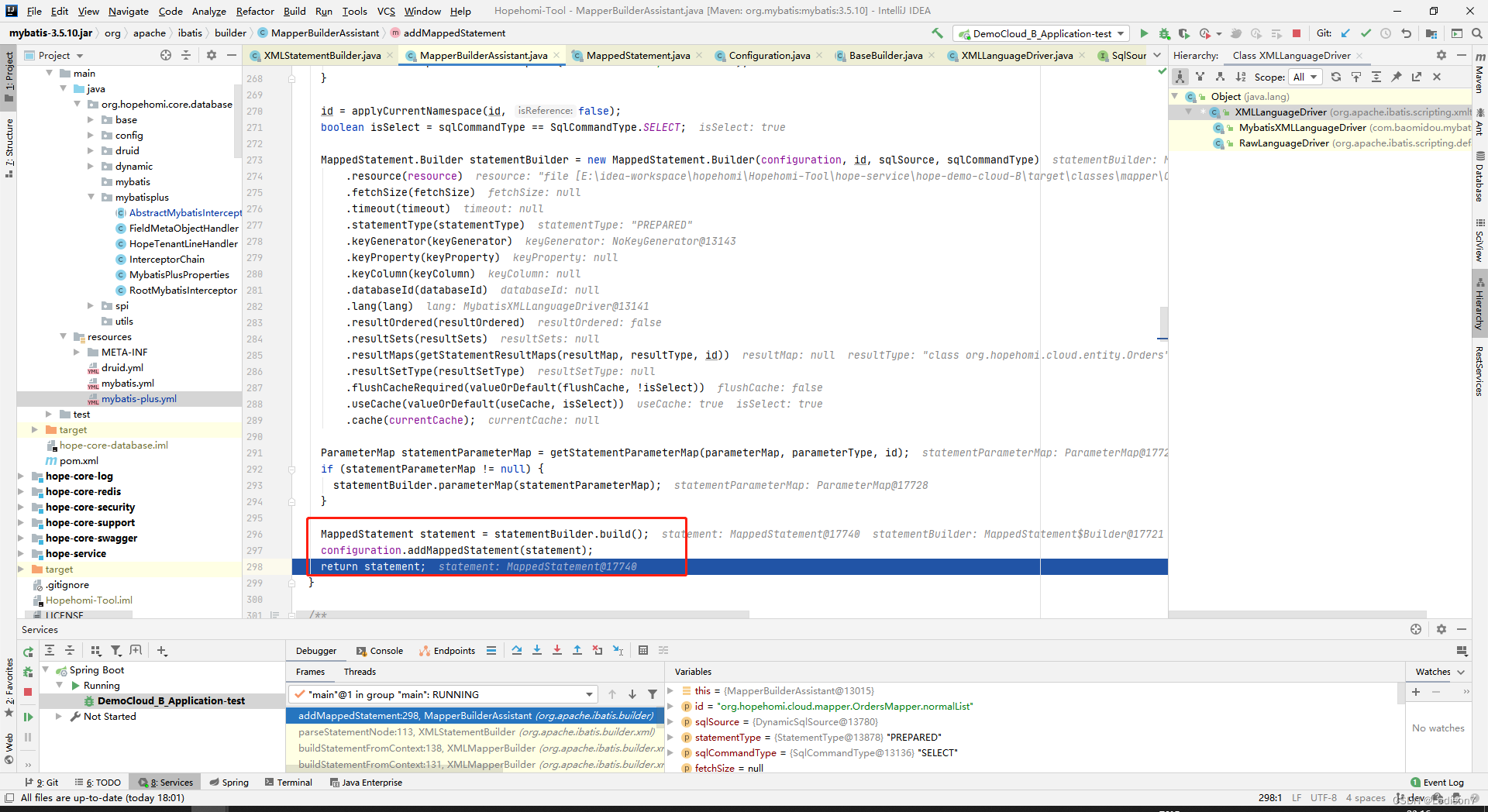Click the UTF-8 encoding in status bar
Screen dimensions: 1488x812
click(1324, 797)
